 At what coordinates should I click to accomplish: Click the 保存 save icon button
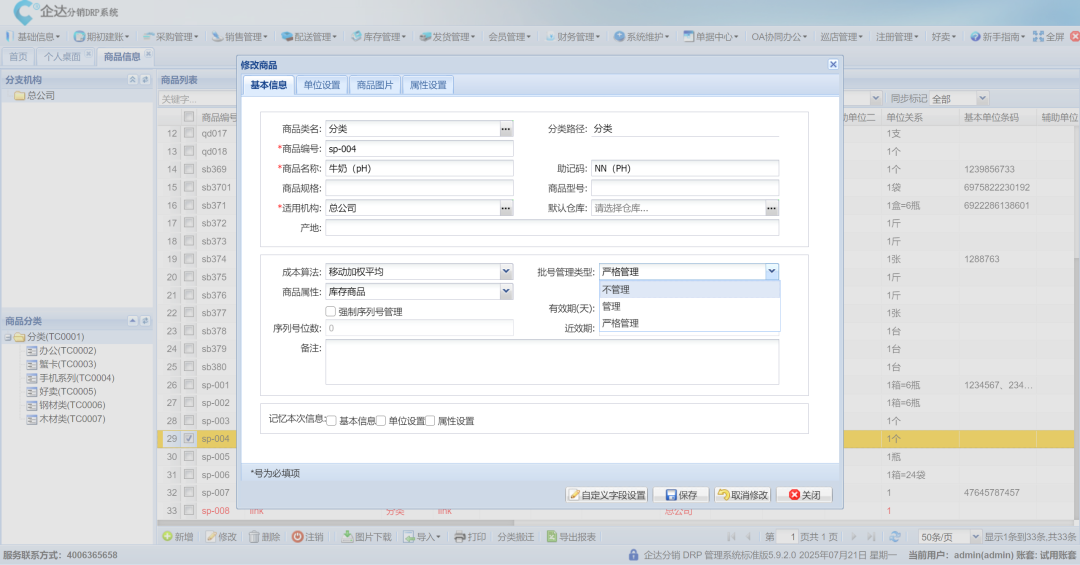[679, 495]
